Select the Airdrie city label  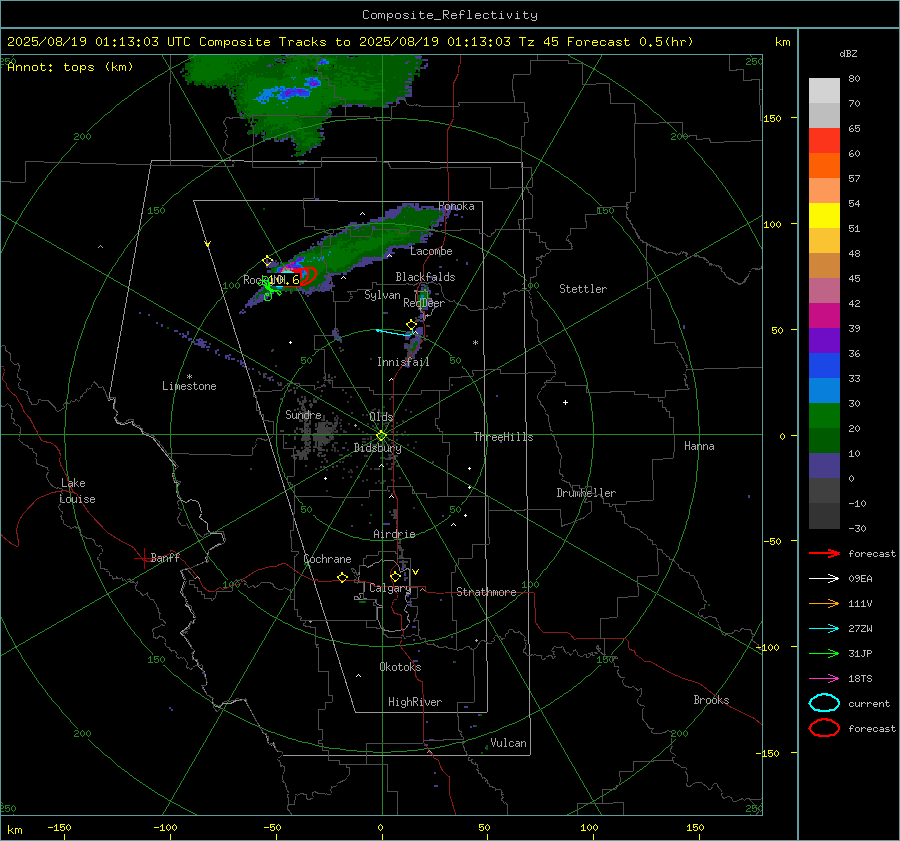394,534
